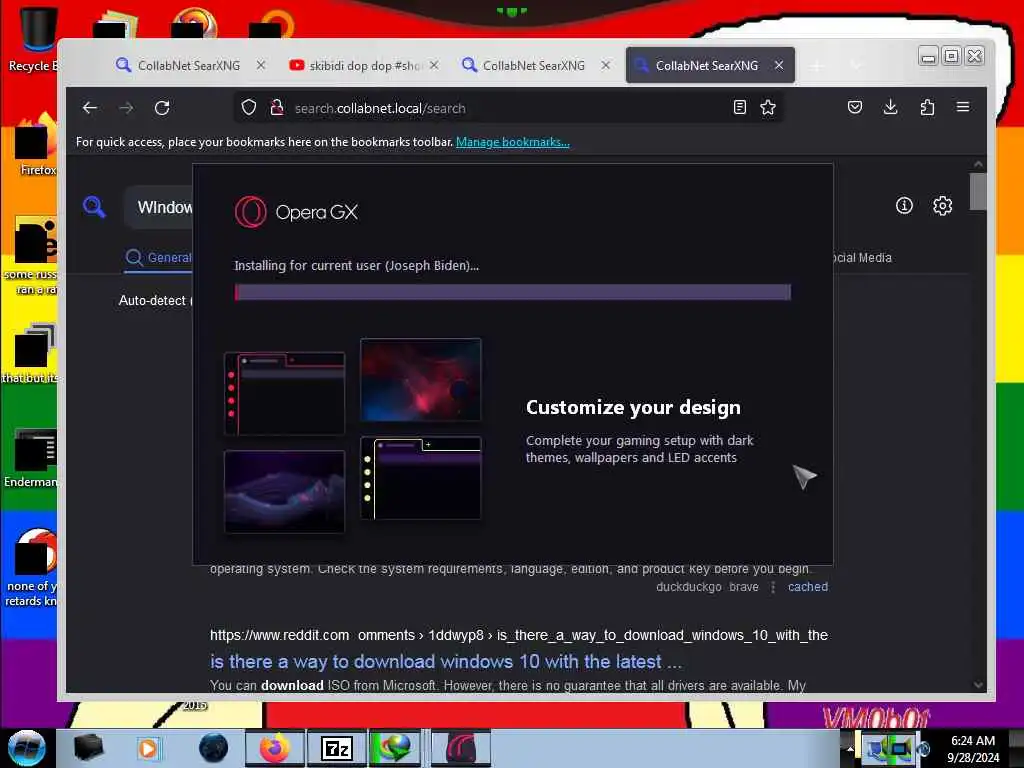The image size is (1024, 768).
Task: Toggle reader view icon in address bar
Action: tap(739, 107)
